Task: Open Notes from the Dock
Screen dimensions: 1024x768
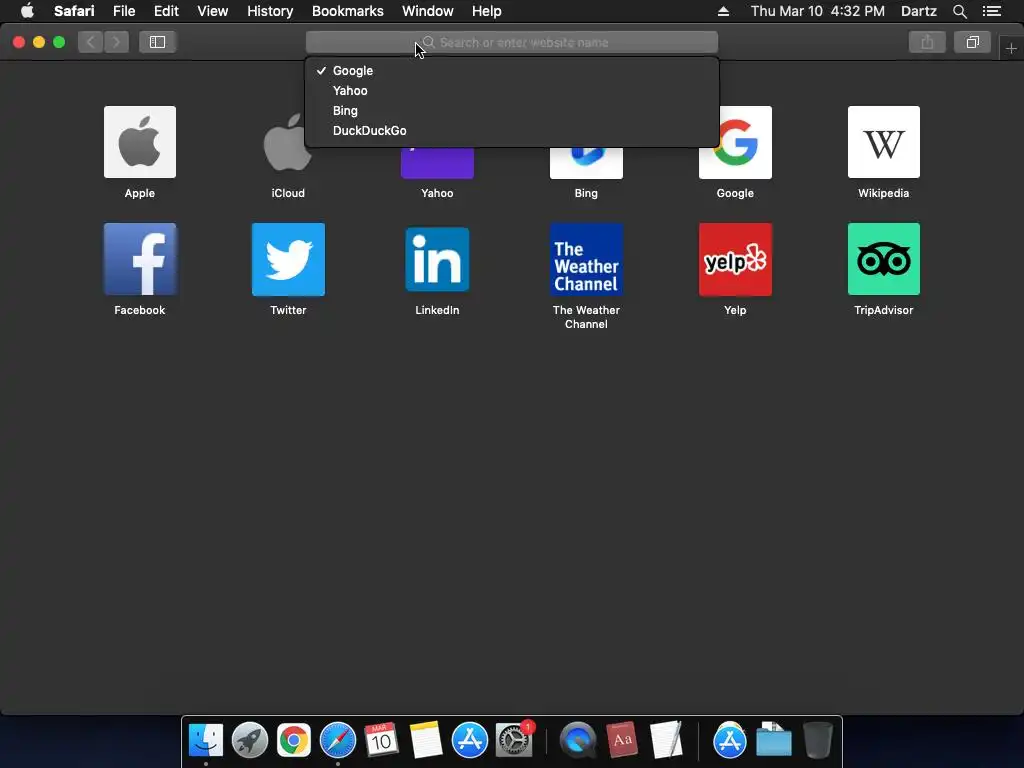Action: [x=426, y=741]
